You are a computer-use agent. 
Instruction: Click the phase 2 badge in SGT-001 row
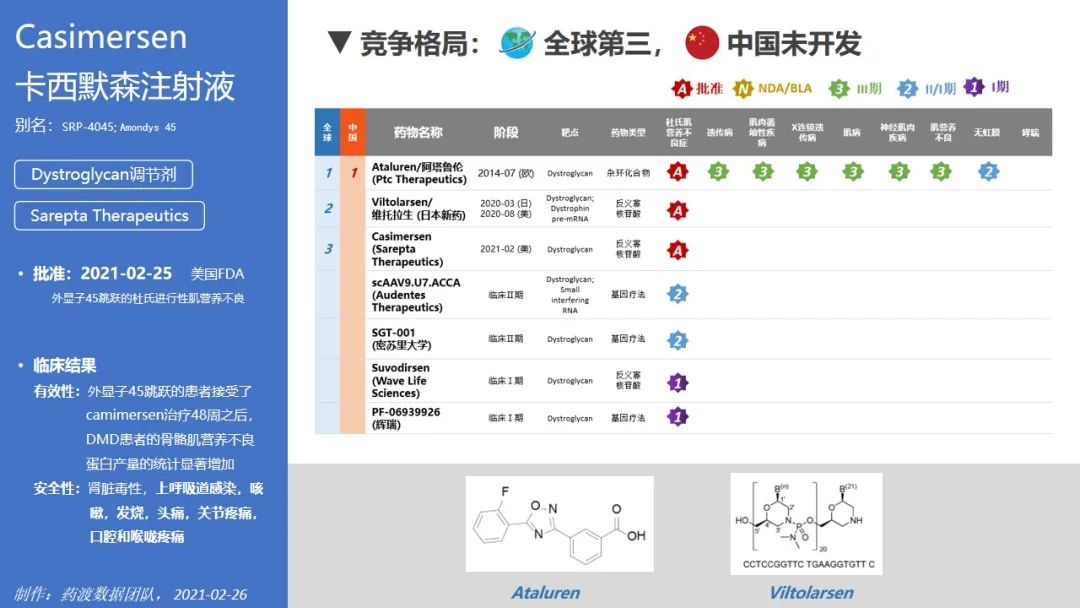pyautogui.click(x=677, y=340)
